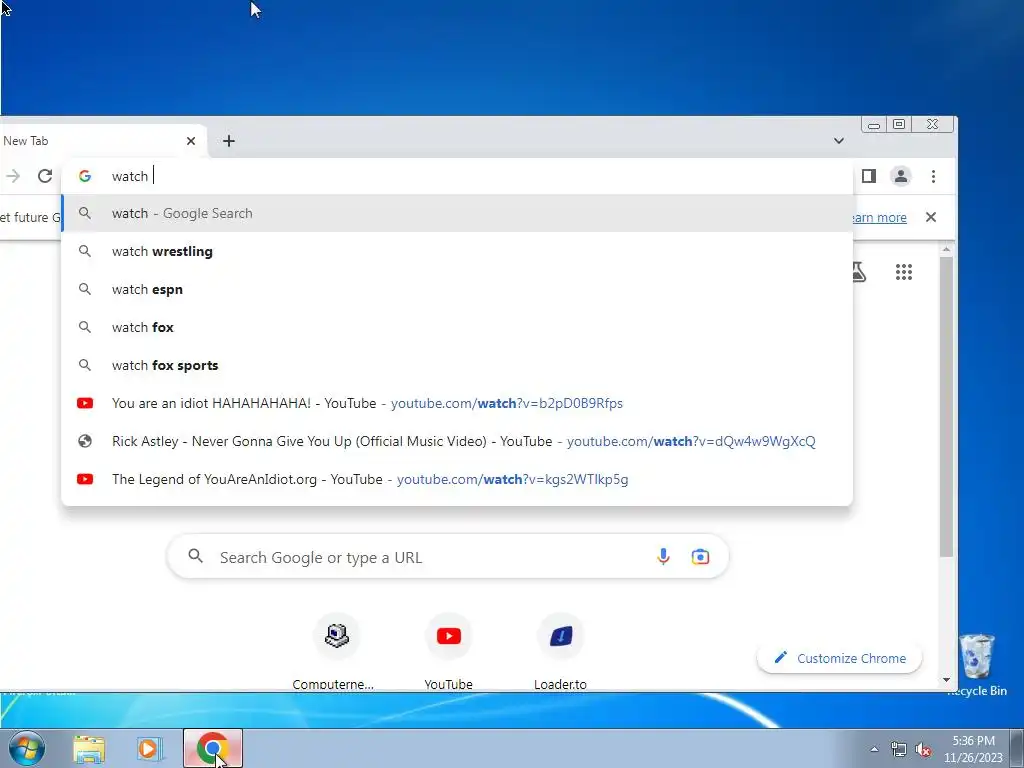Select the Recycle Bin desktop icon
Viewport: 1024px width, 768px height.
(x=976, y=665)
